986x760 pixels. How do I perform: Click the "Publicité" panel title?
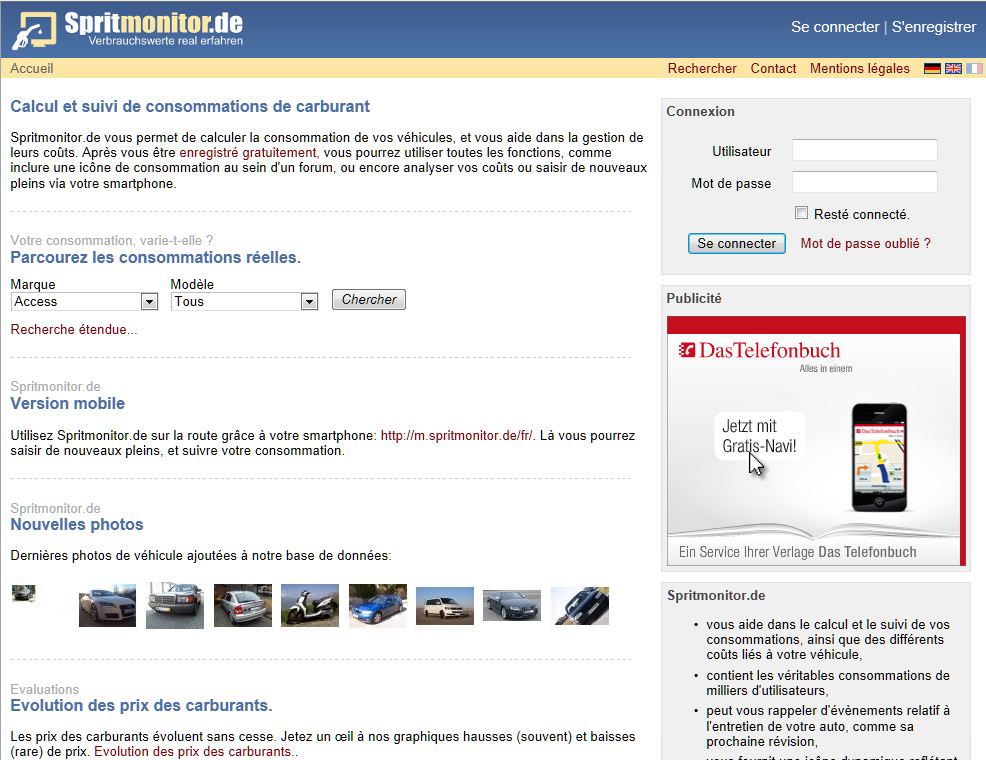pos(694,299)
